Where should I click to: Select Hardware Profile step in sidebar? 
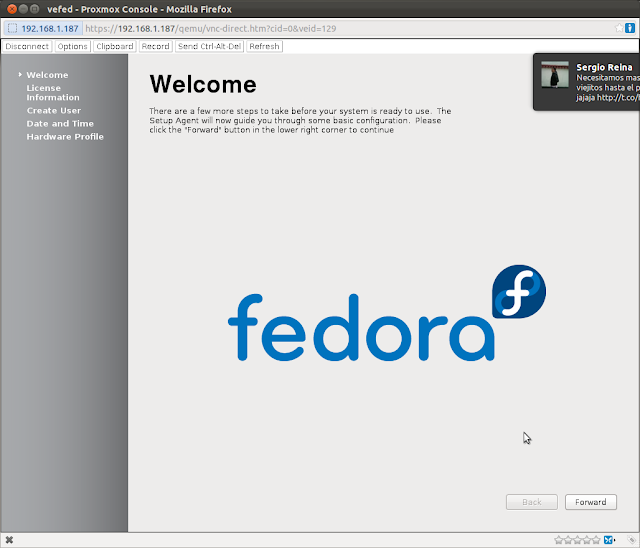(x=65, y=136)
